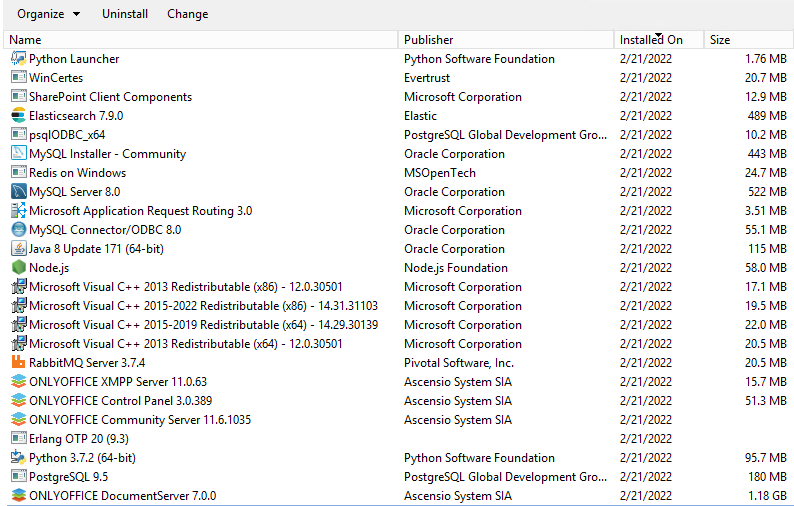Click the Change button
This screenshot has width=794, height=506.
(x=187, y=14)
